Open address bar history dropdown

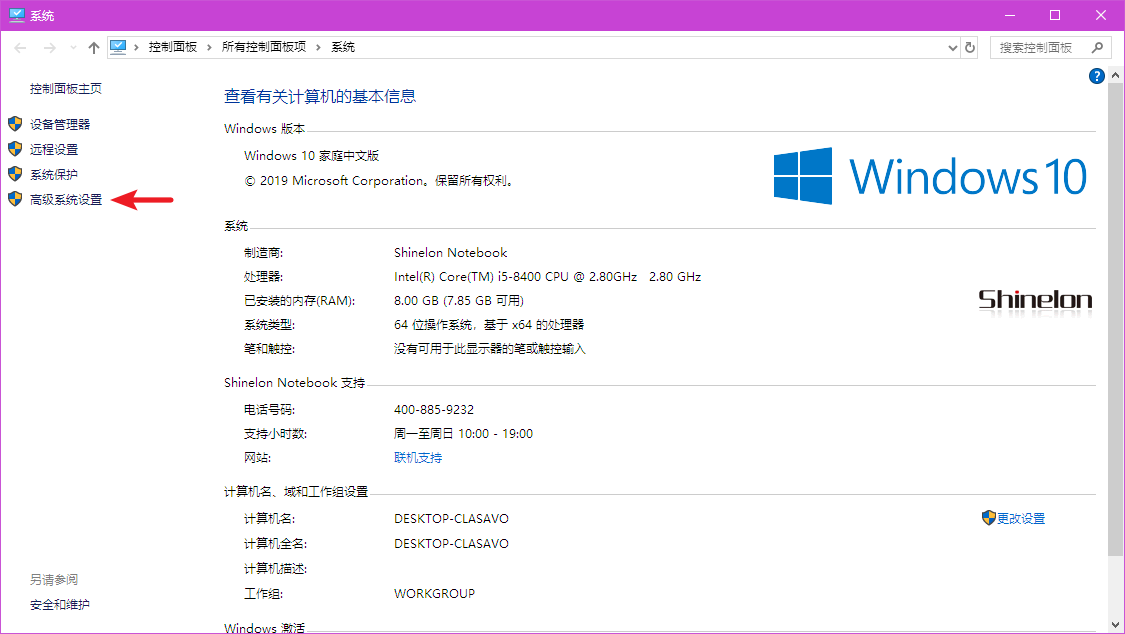click(953, 48)
